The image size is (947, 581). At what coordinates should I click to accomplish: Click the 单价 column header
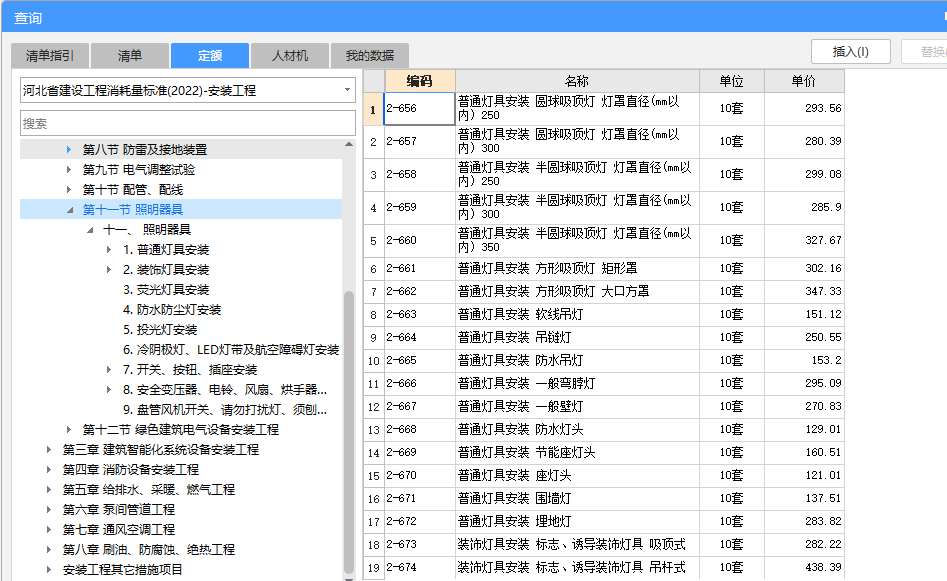pos(804,81)
